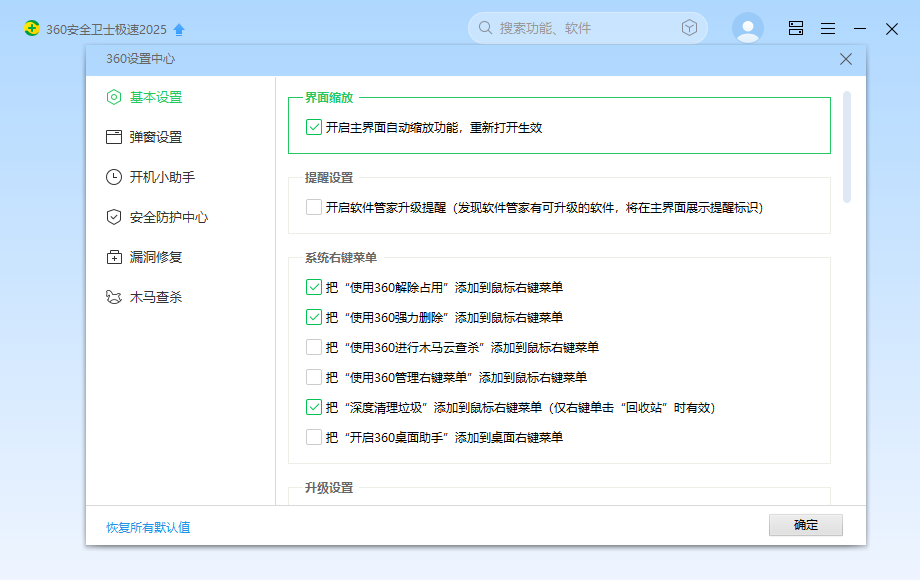Click the 360安全卫士极速2025 title text
This screenshot has width=920, height=580.
pos(106,29)
